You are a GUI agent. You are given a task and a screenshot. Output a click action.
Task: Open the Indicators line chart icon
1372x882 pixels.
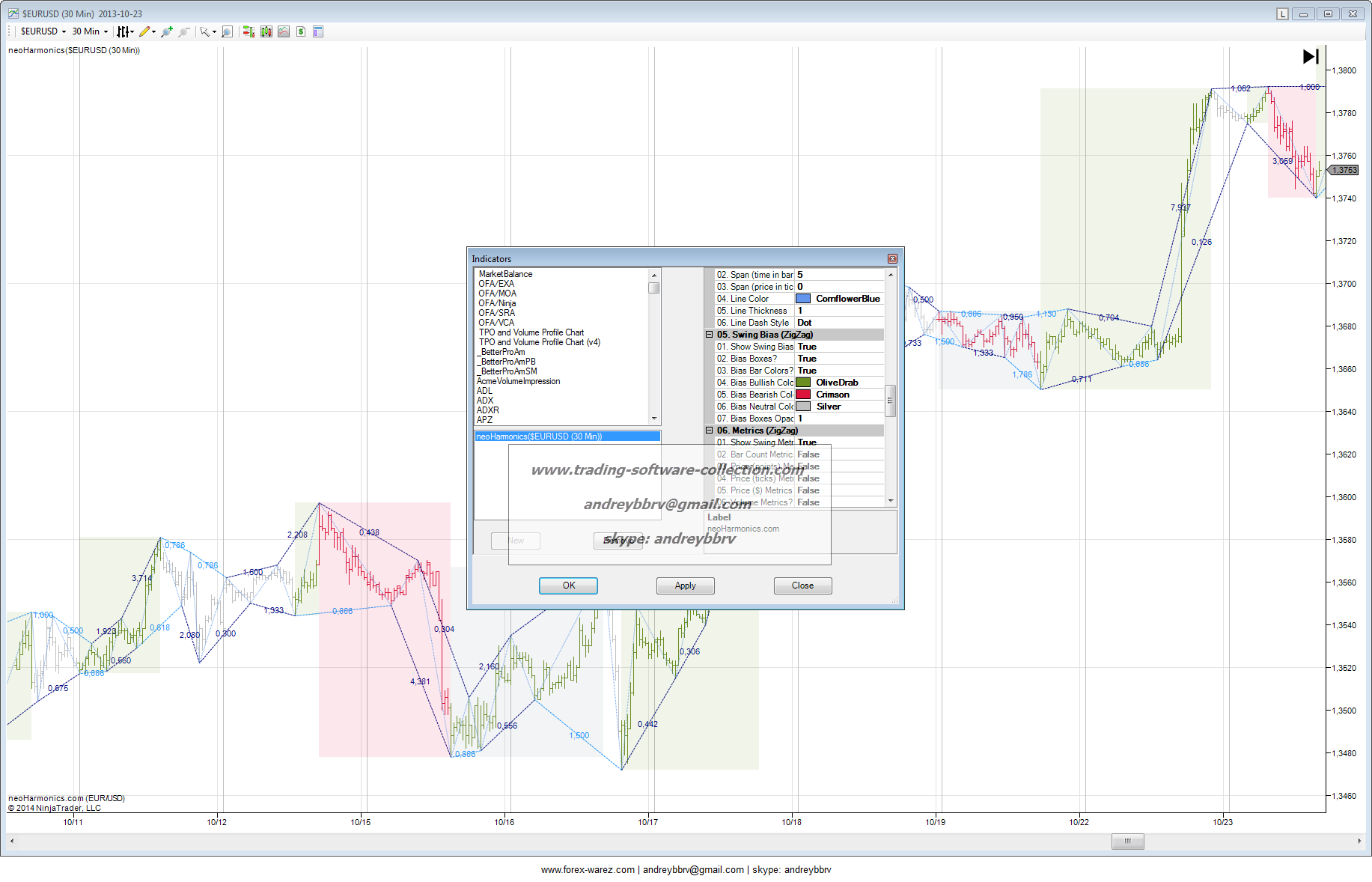(x=284, y=31)
